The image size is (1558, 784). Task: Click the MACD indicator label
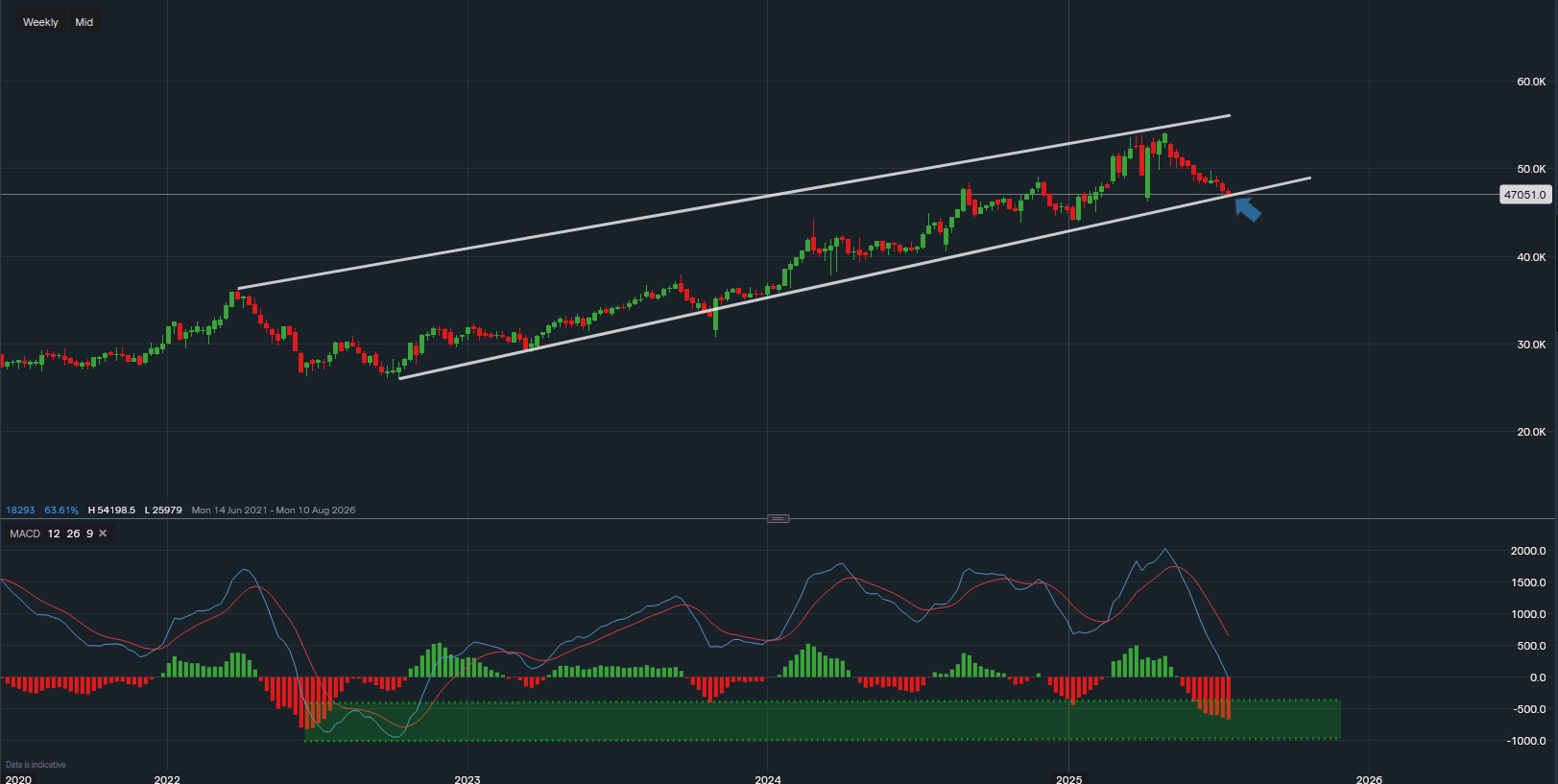pos(25,534)
